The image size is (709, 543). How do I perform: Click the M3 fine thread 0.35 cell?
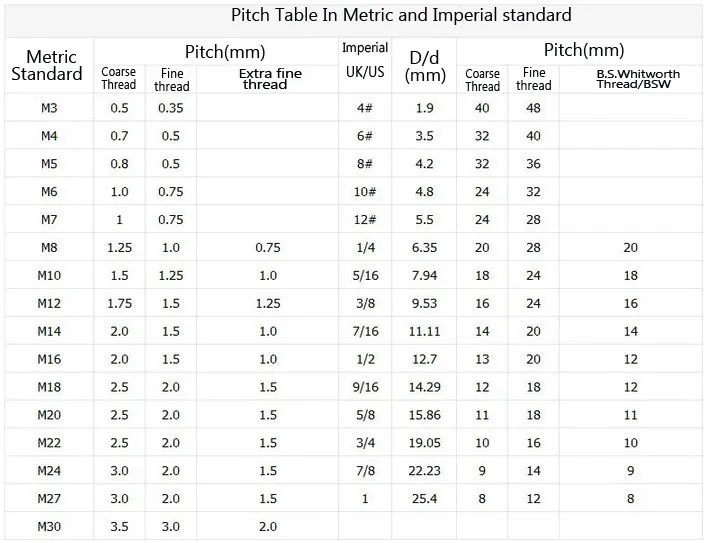click(x=170, y=108)
